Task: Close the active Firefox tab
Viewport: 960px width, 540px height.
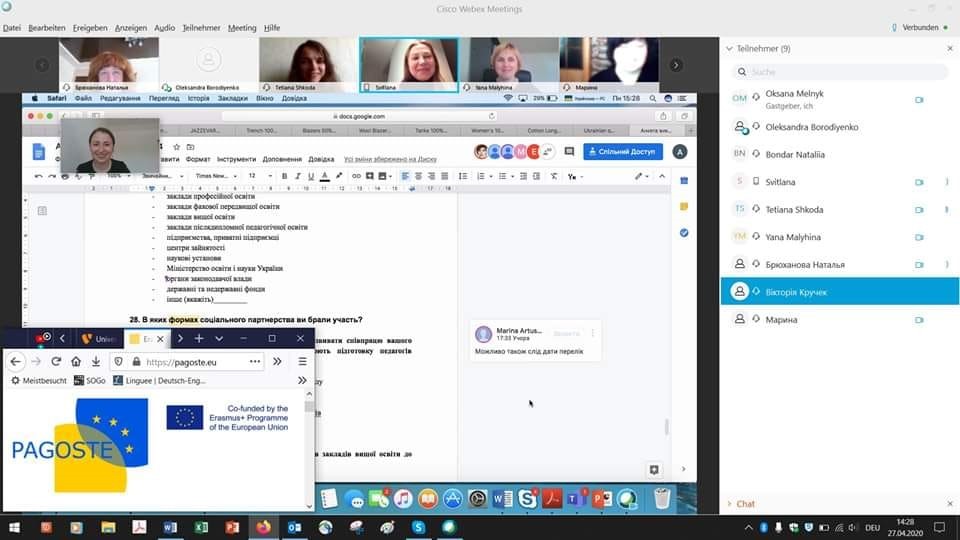Action: click(160, 339)
